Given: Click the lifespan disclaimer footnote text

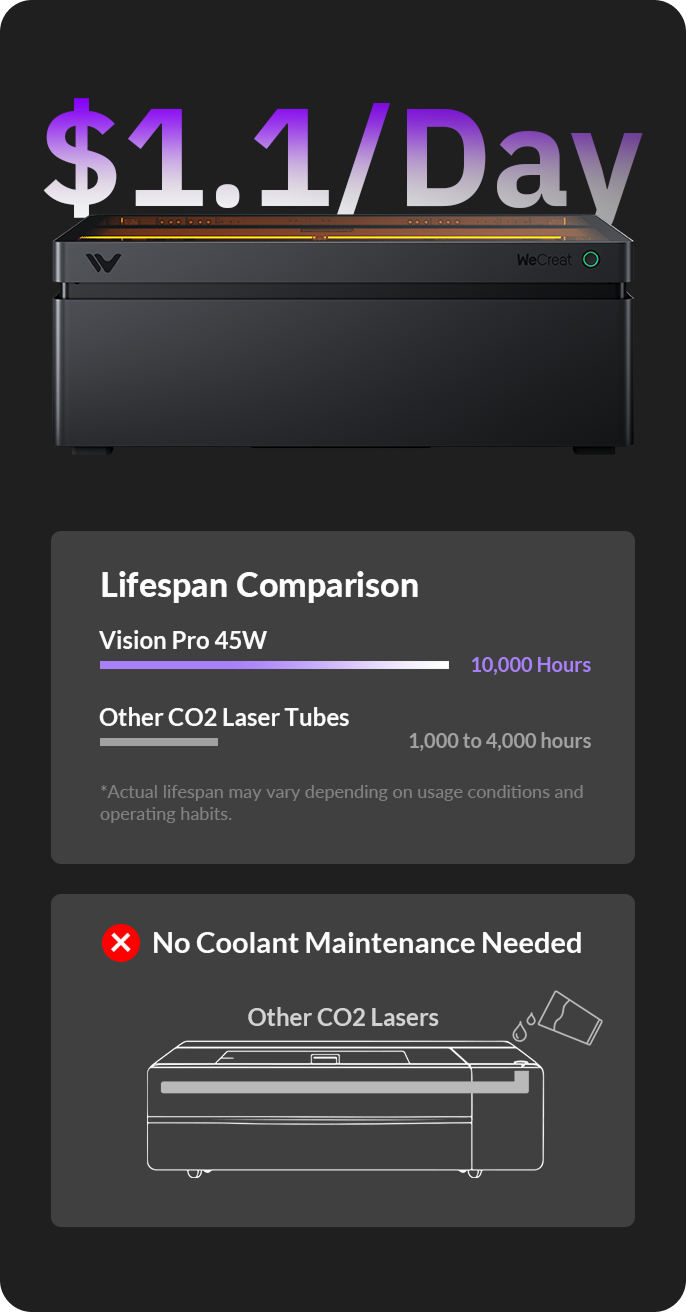Looking at the screenshot, I should click(x=341, y=803).
